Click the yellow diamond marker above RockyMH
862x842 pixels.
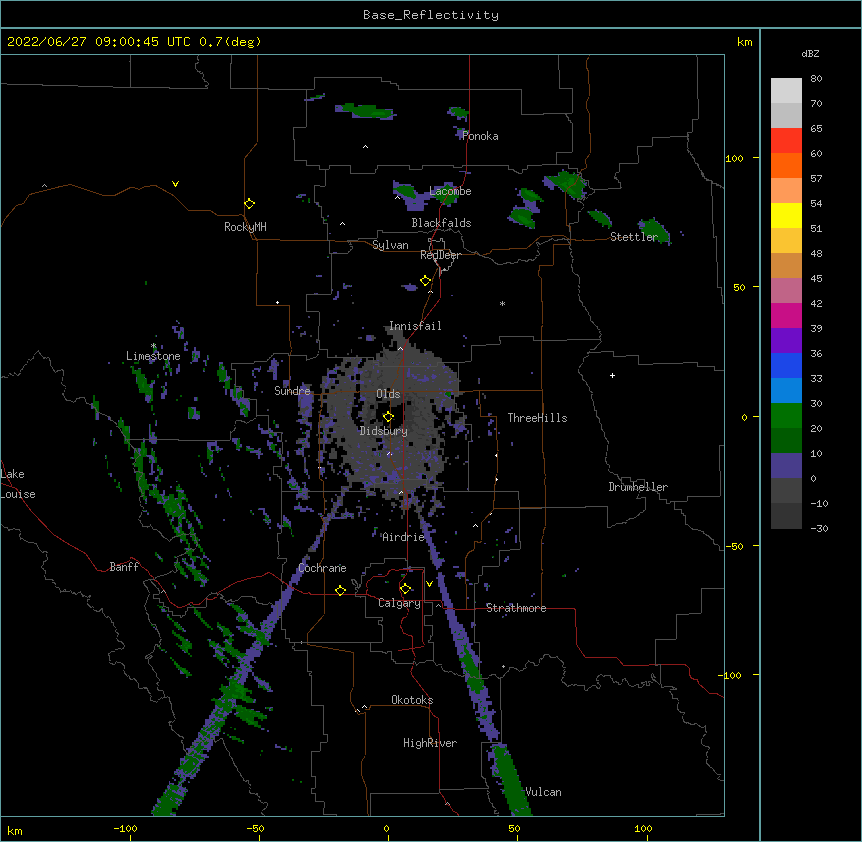point(249,203)
